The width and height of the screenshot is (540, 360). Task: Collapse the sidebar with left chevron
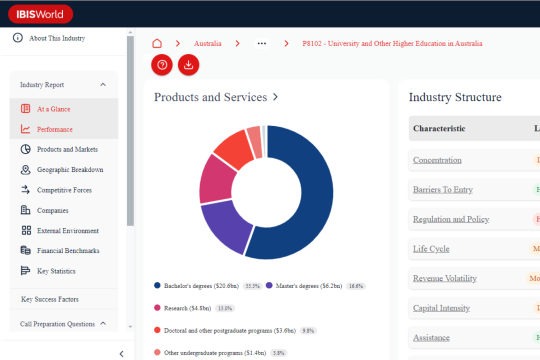pyautogui.click(x=122, y=354)
